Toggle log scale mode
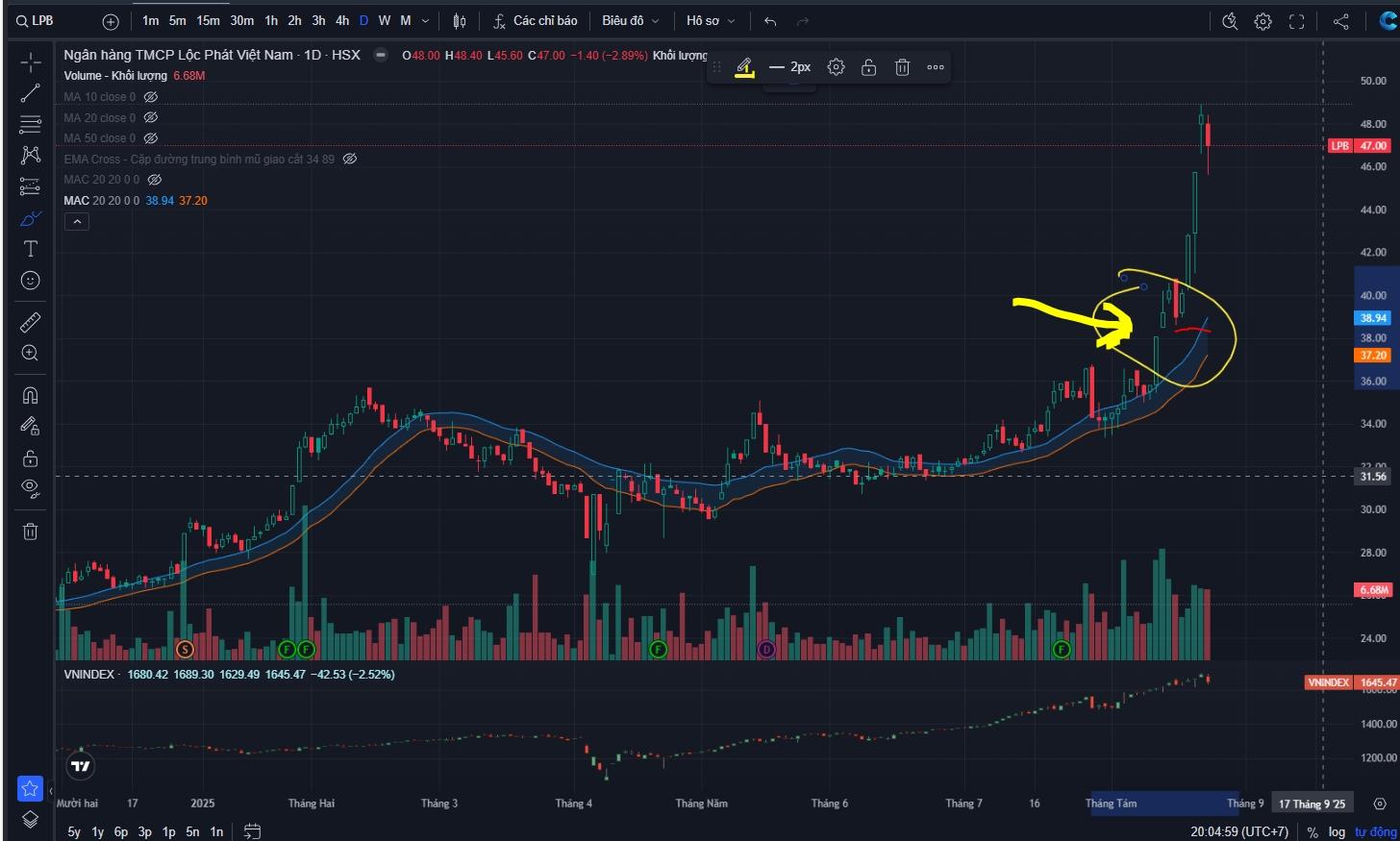Screen dimensions: 1400x841 (1337, 832)
